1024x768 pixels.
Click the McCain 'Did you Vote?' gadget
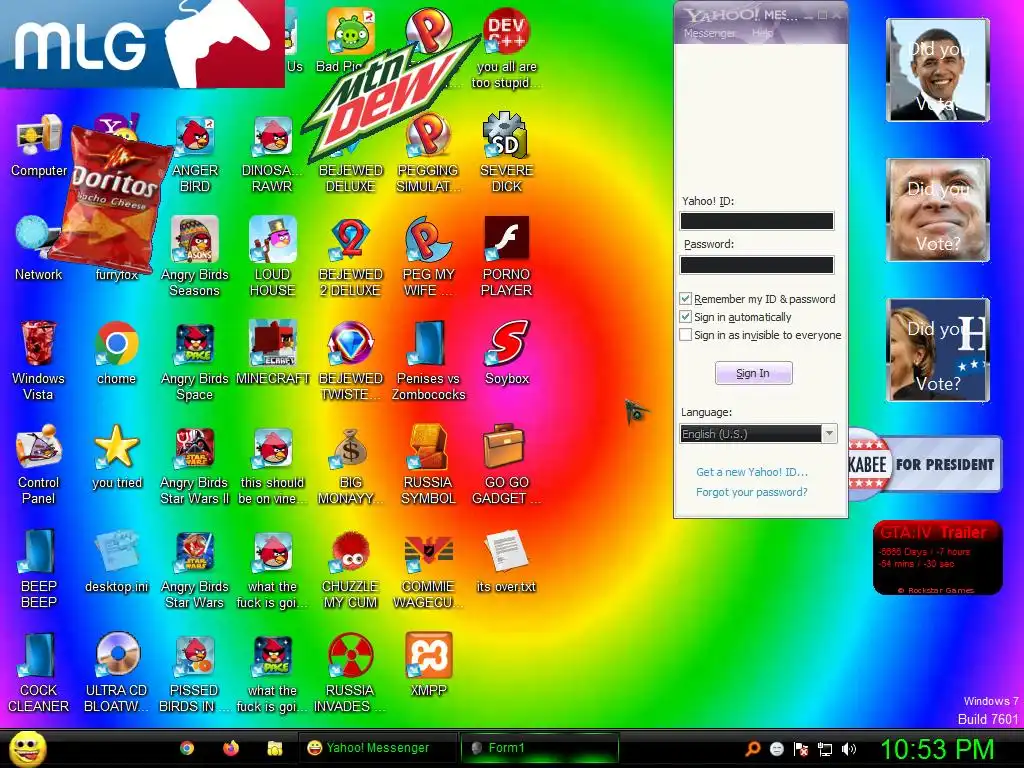pyautogui.click(x=938, y=210)
